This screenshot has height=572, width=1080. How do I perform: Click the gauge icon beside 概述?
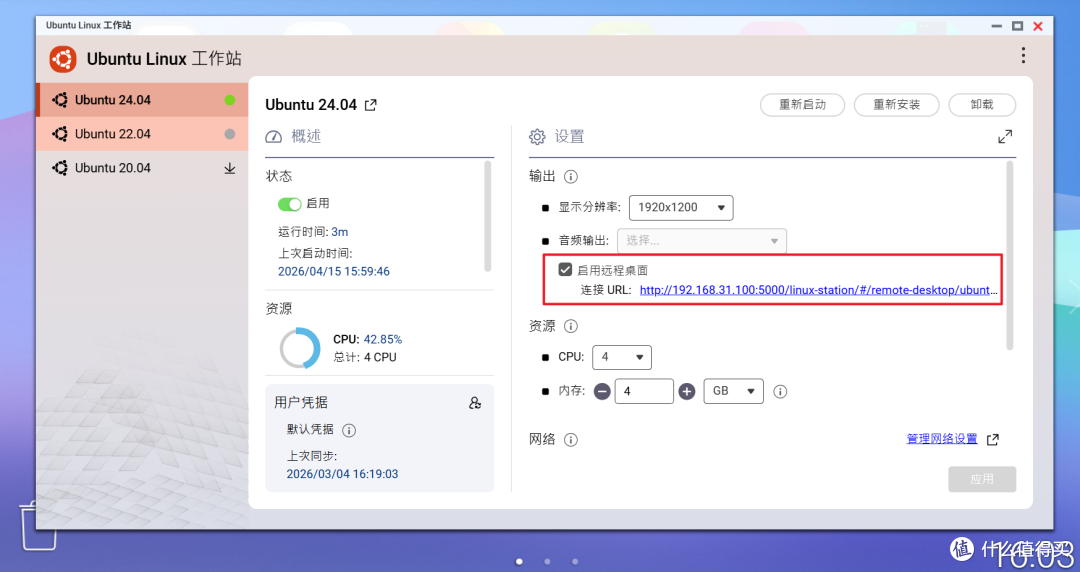[273, 136]
